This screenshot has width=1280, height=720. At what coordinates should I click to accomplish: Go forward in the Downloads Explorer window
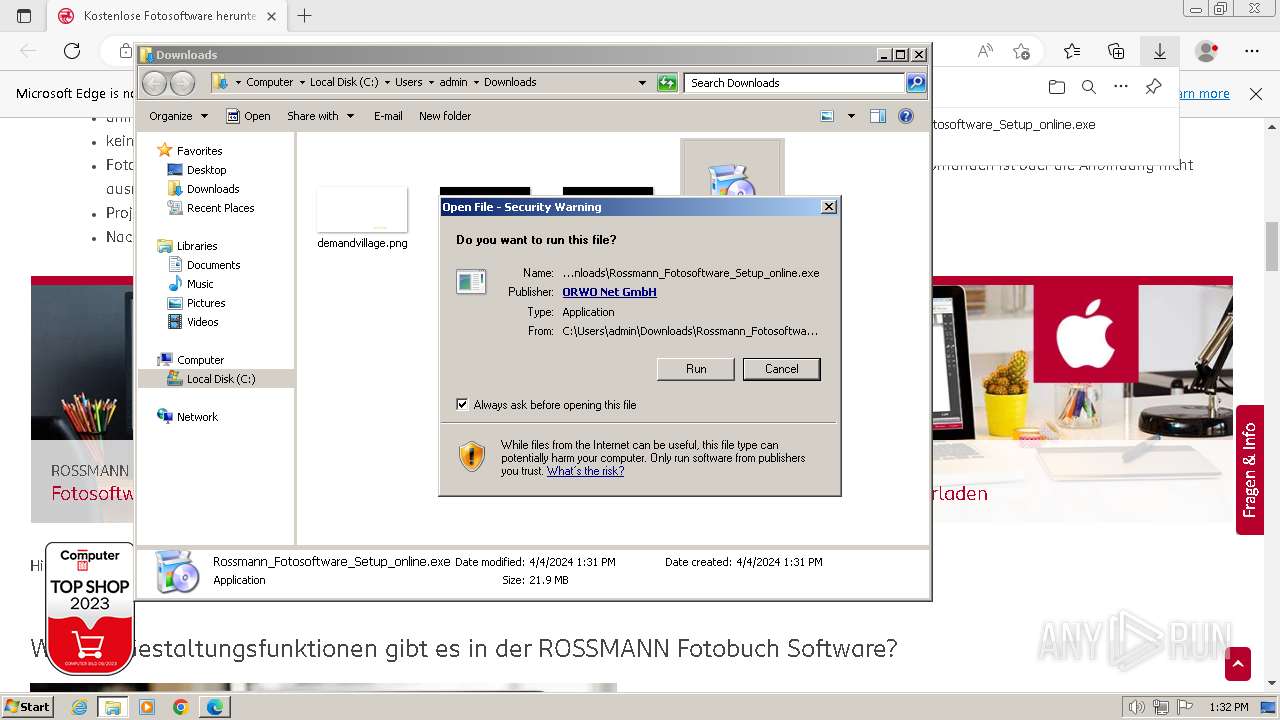182,83
